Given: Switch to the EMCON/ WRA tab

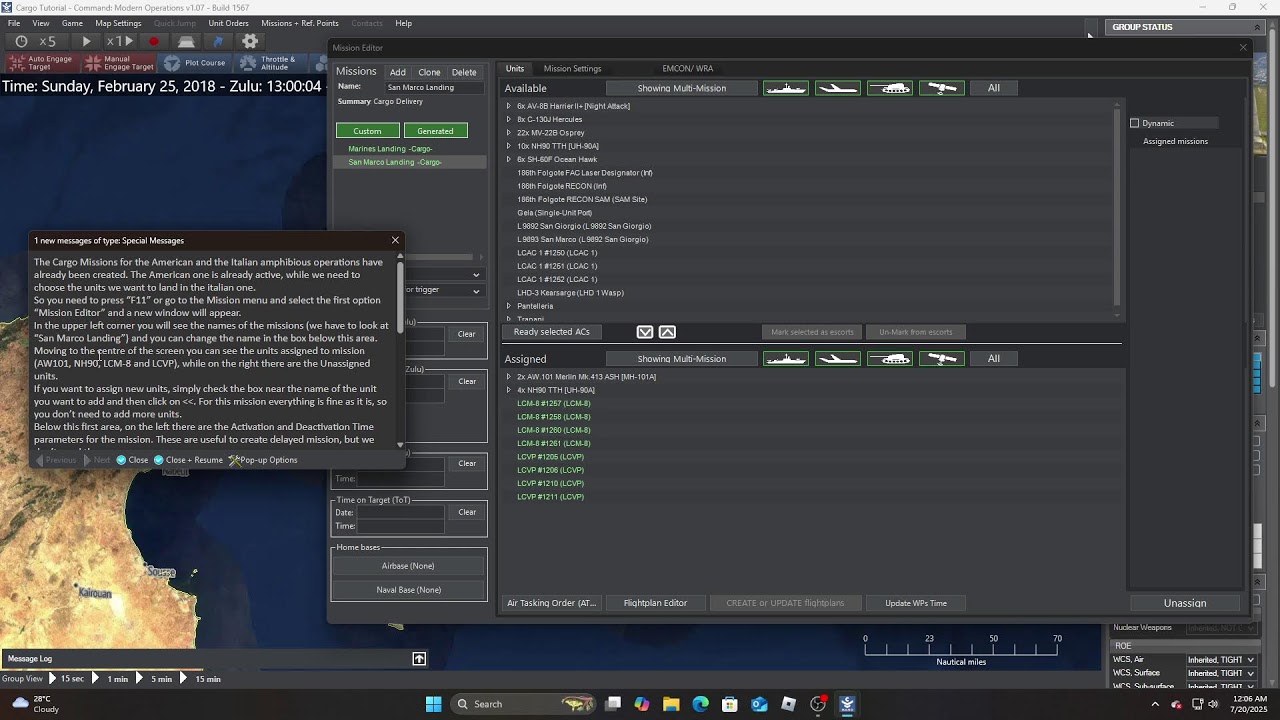Looking at the screenshot, I should tap(688, 69).
